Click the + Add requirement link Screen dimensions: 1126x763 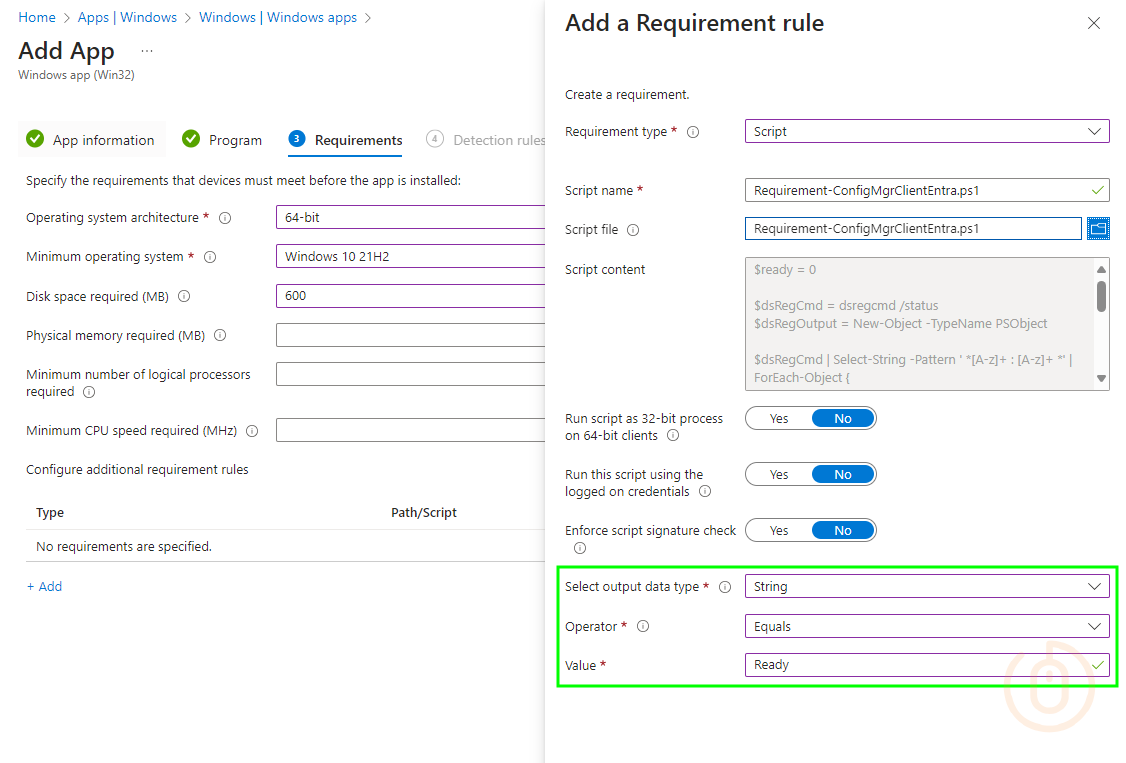coord(44,587)
